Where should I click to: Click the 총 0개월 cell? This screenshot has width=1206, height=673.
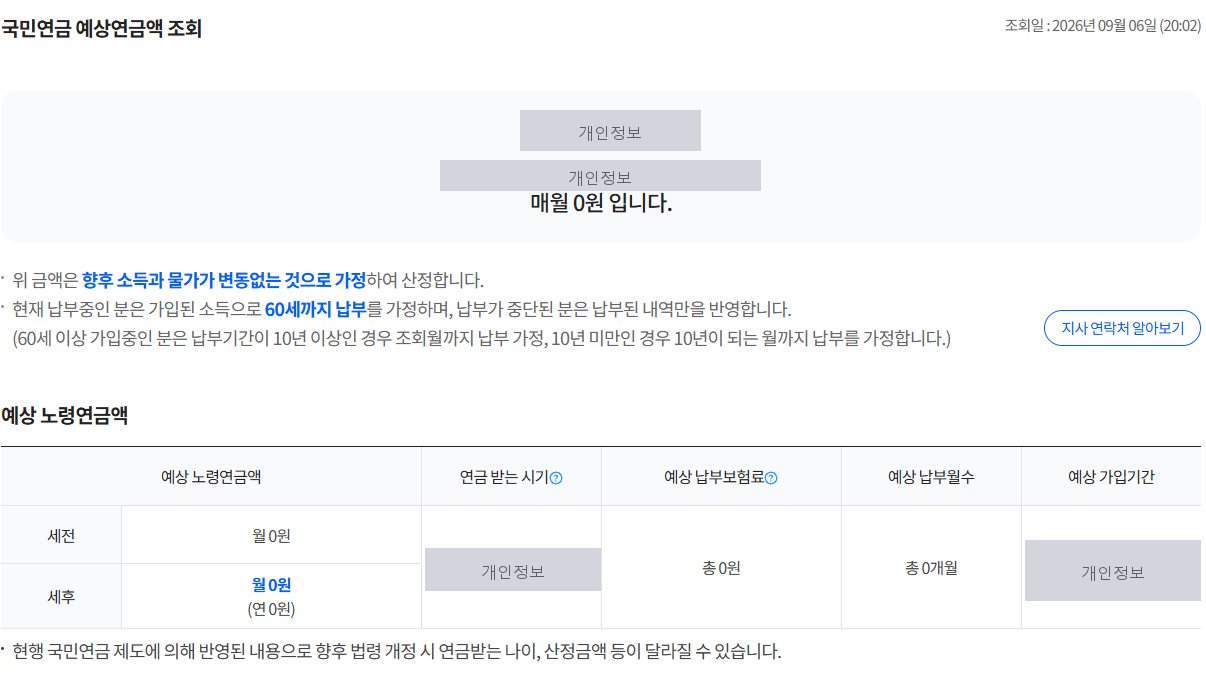[x=931, y=568]
